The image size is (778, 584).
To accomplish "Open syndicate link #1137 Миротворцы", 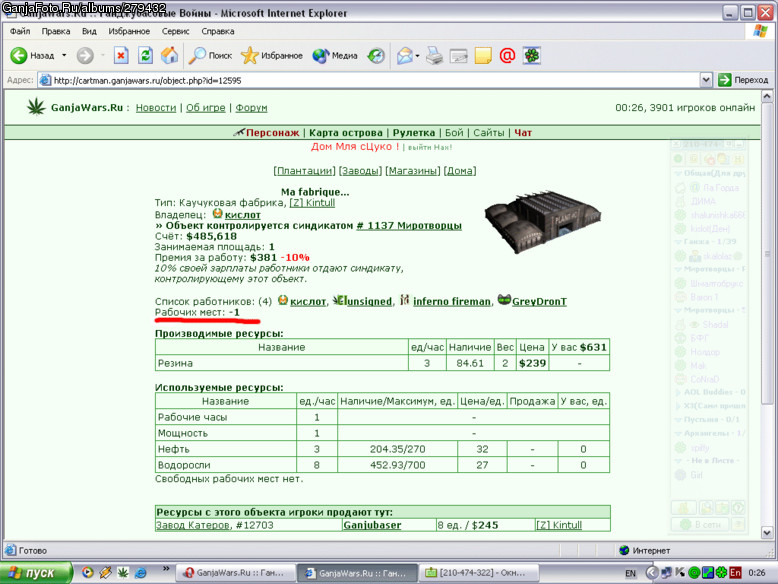I will tap(409, 226).
